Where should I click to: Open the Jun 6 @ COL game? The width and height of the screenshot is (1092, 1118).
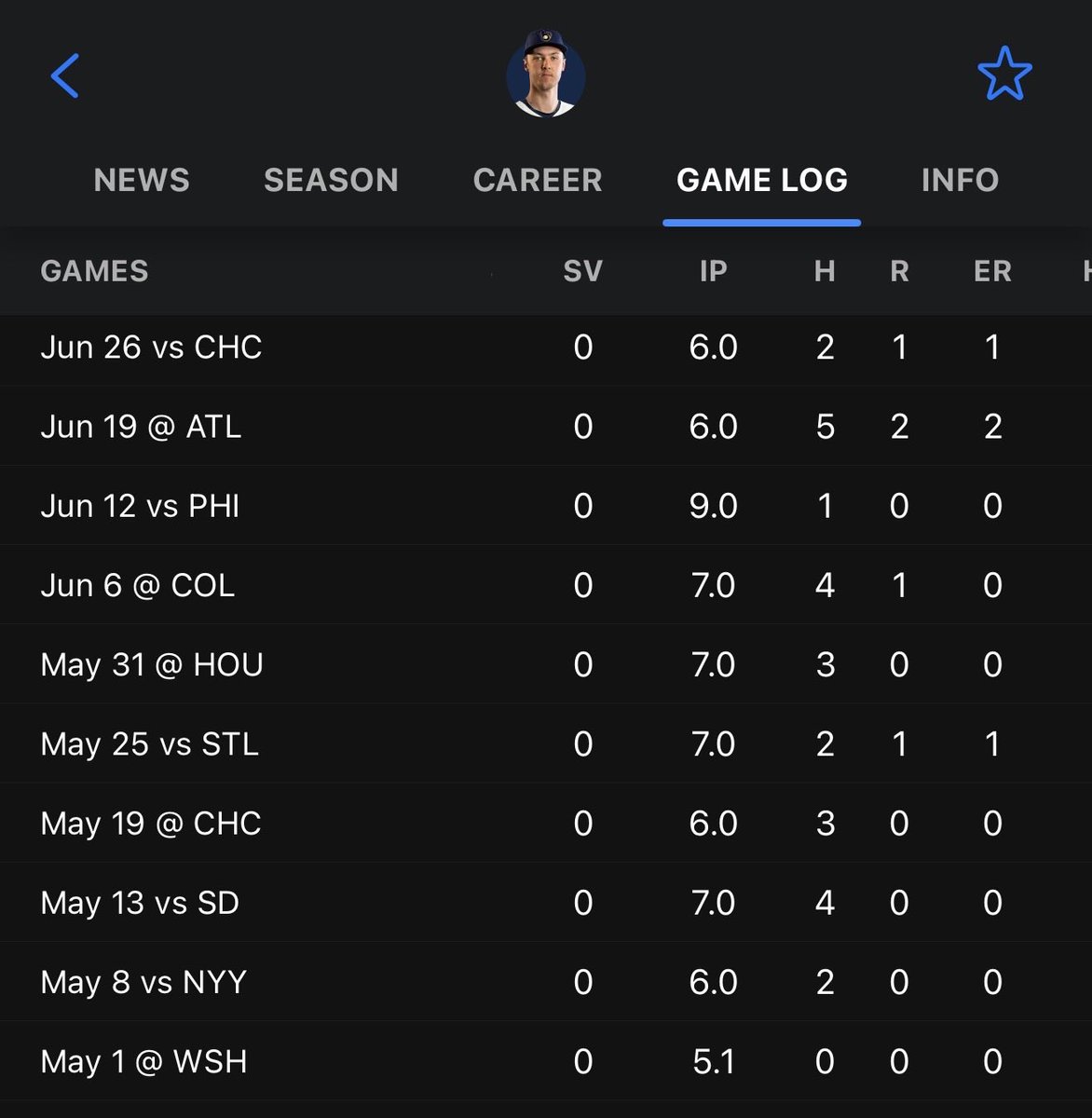click(546, 585)
